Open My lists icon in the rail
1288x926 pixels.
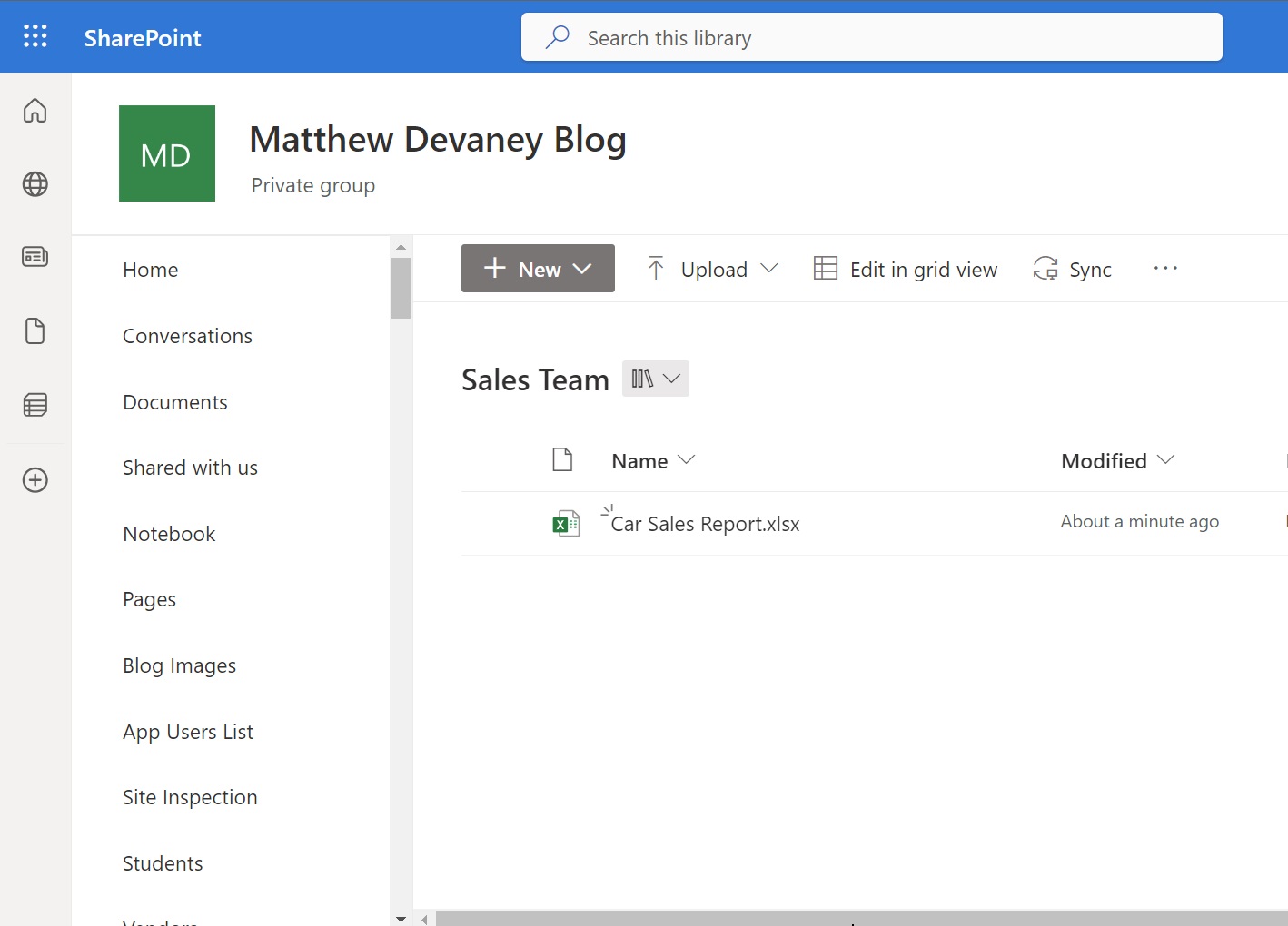[35, 405]
